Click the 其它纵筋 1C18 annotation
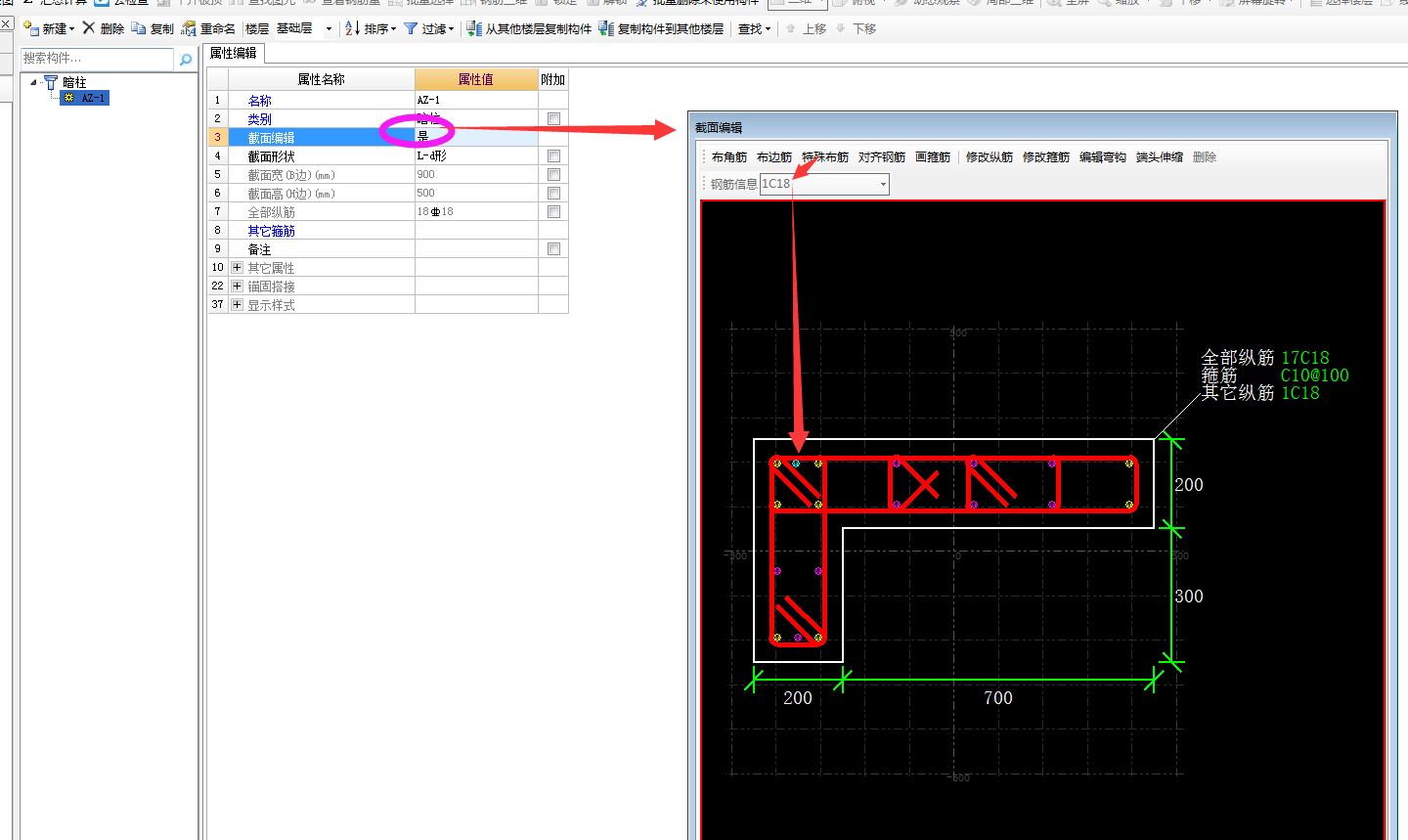 [1260, 392]
